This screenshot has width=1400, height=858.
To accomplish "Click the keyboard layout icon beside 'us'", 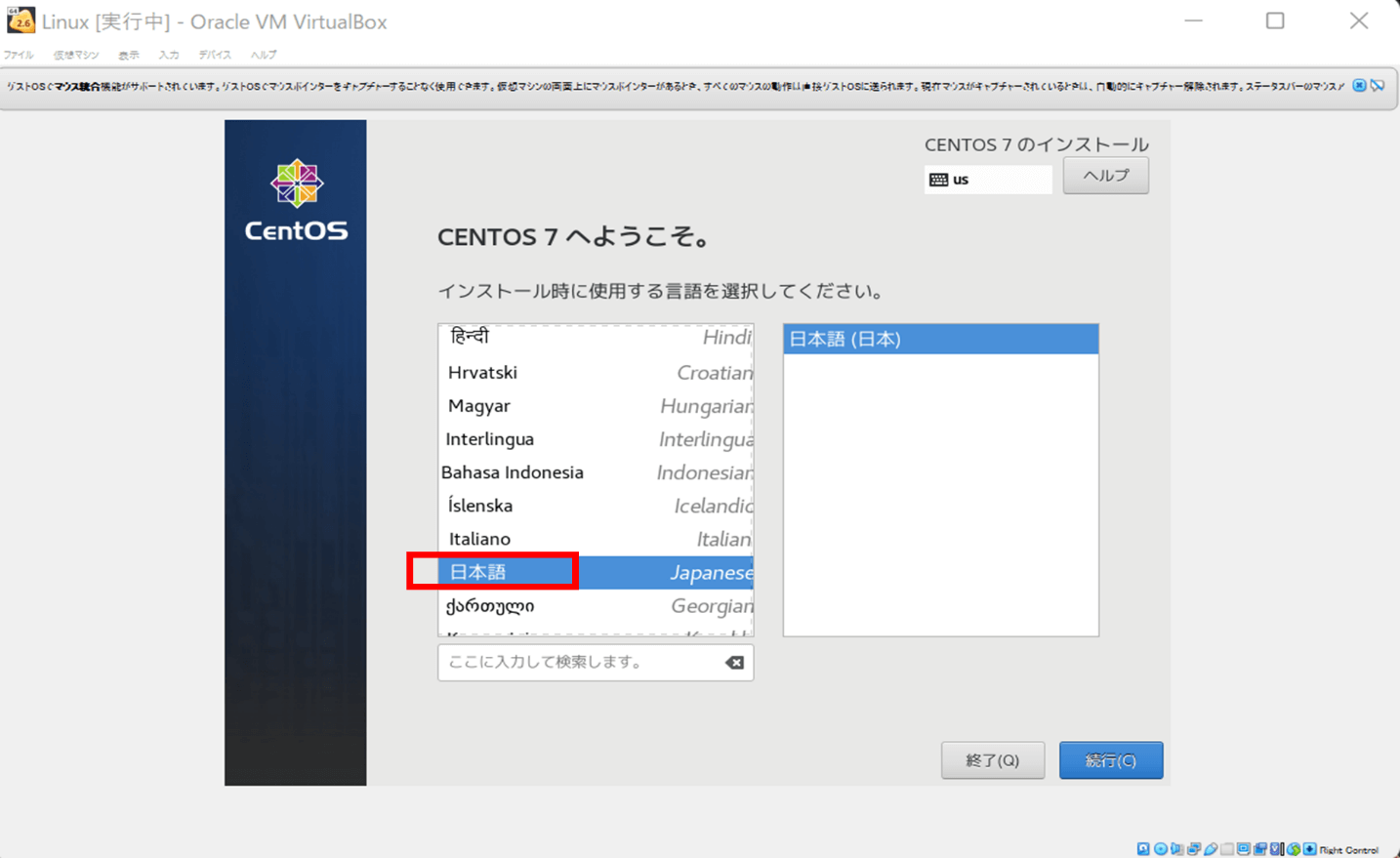I will [x=938, y=180].
